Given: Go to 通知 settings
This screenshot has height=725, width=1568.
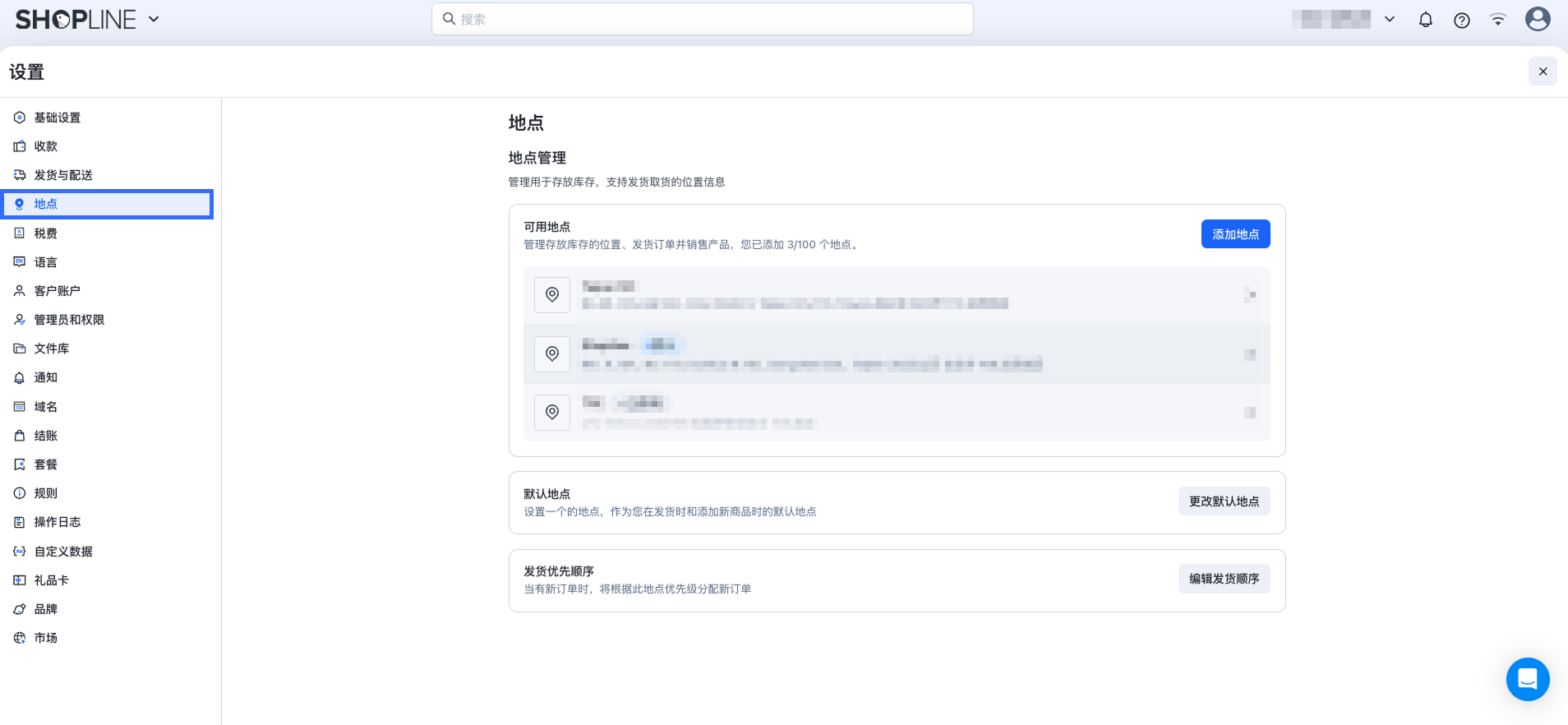Looking at the screenshot, I should 108,377.
